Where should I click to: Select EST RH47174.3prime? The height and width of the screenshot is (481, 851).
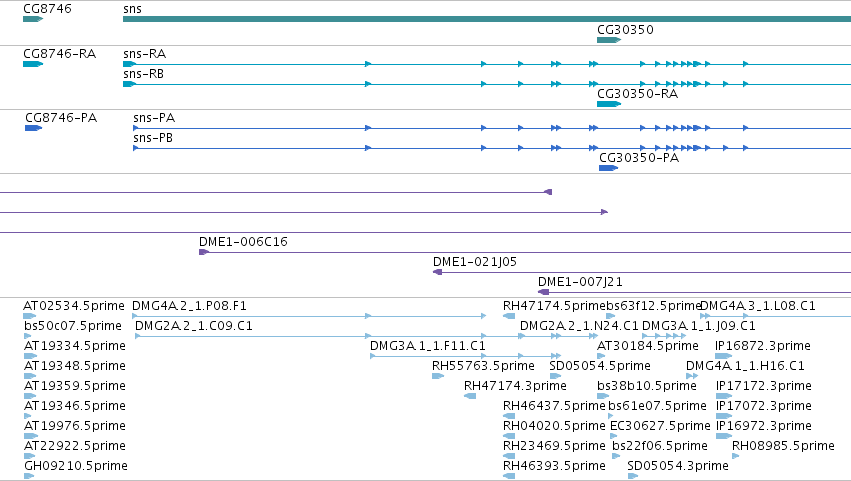(x=470, y=396)
